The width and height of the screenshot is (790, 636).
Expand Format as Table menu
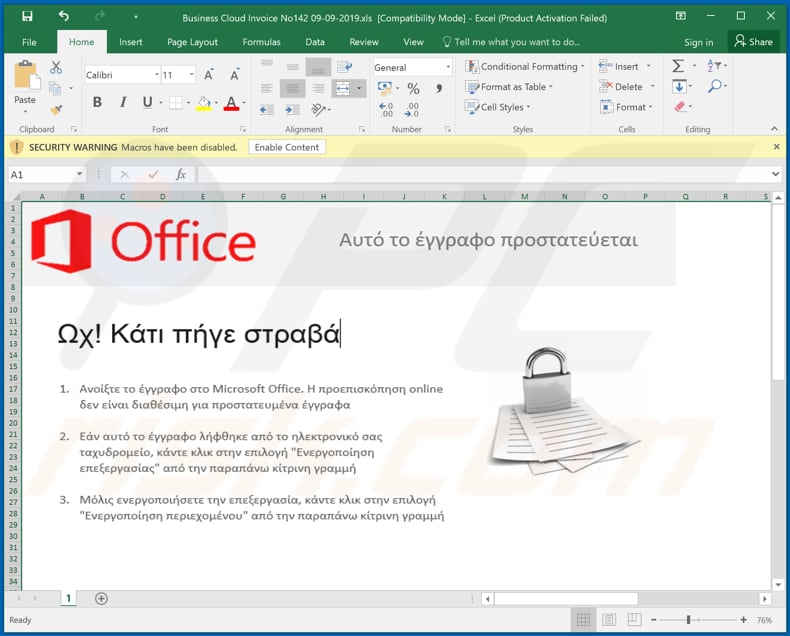point(509,87)
